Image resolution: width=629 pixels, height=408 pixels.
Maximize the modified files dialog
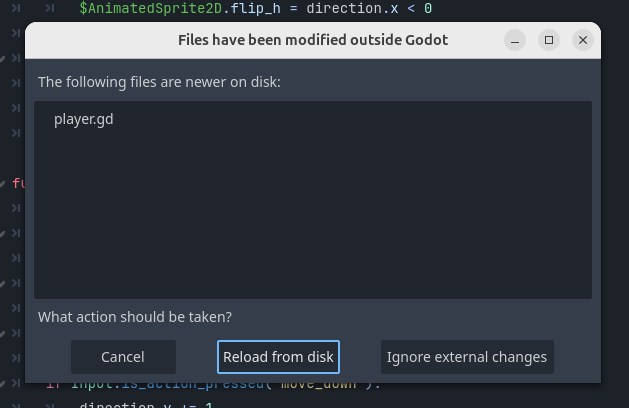(x=548, y=40)
